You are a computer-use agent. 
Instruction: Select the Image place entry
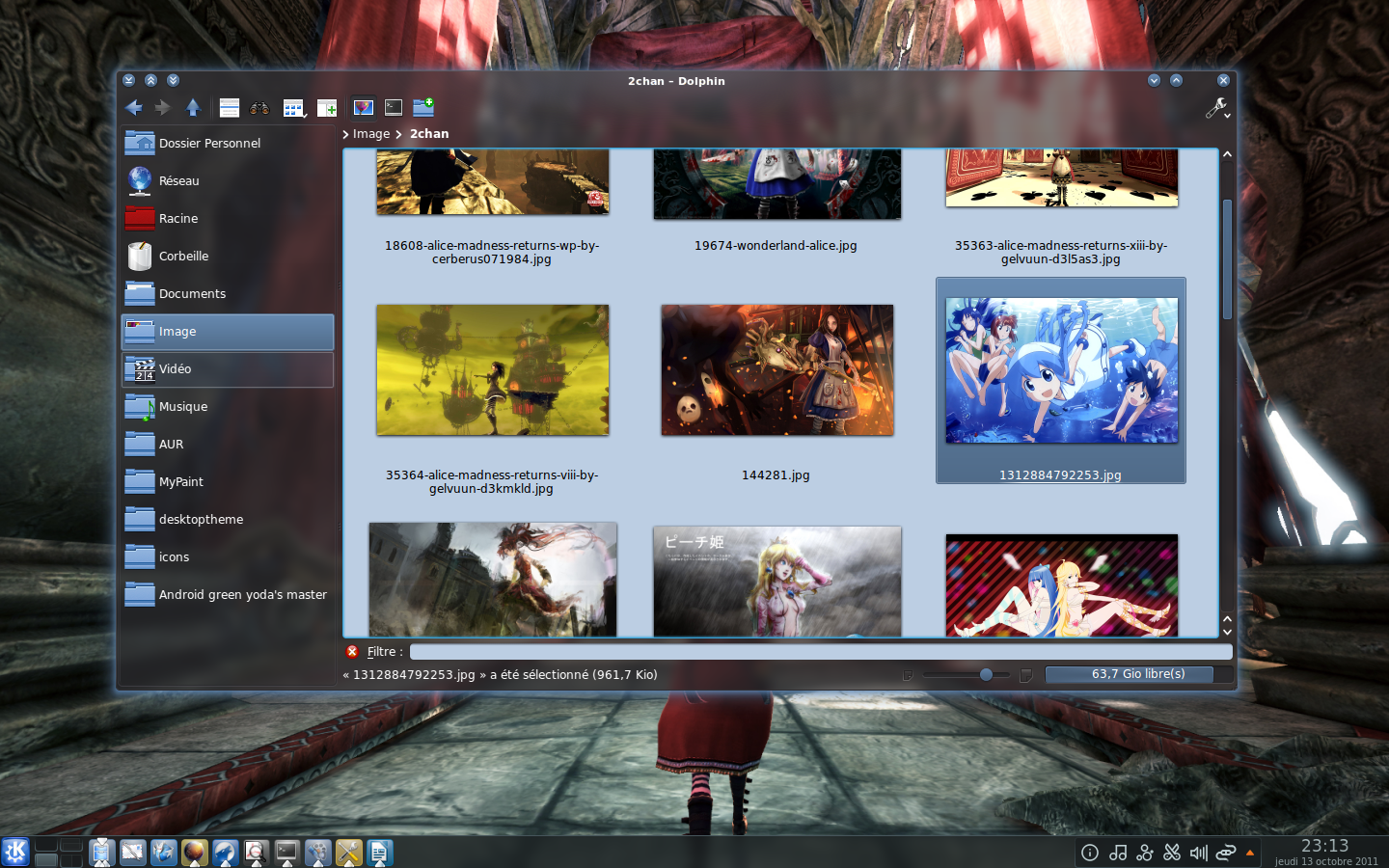[228, 331]
